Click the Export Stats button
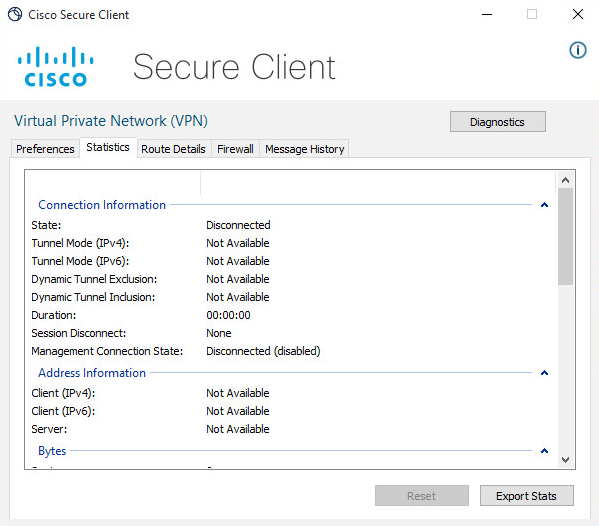Viewport: 599px width, 526px height. 526,496
